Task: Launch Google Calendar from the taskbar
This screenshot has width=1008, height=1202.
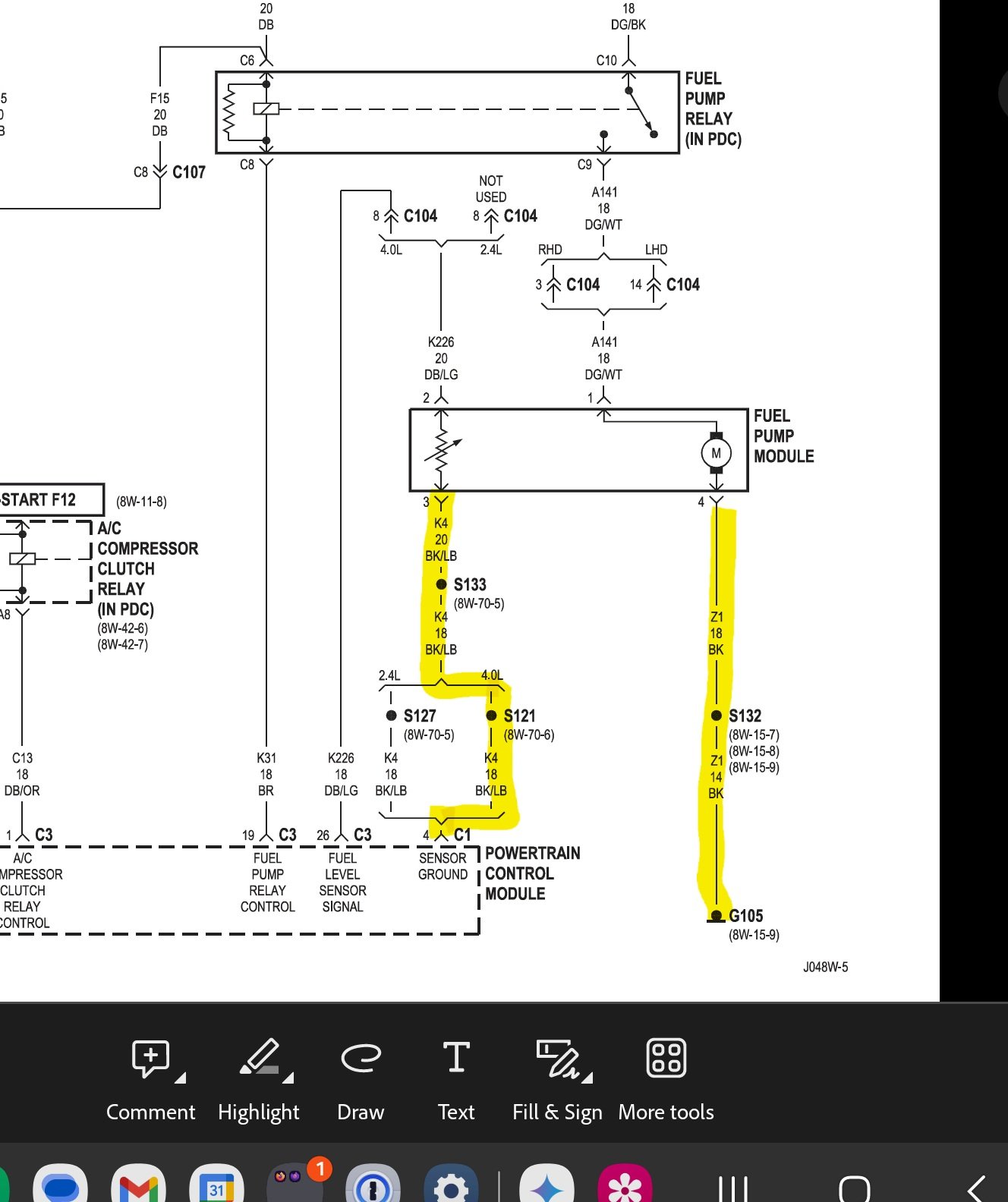Action: tap(217, 1187)
